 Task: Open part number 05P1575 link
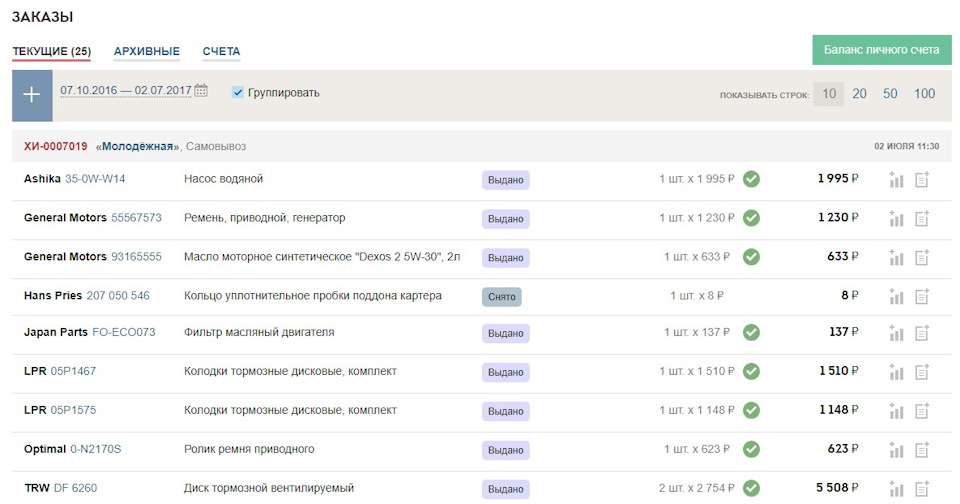[x=73, y=410]
